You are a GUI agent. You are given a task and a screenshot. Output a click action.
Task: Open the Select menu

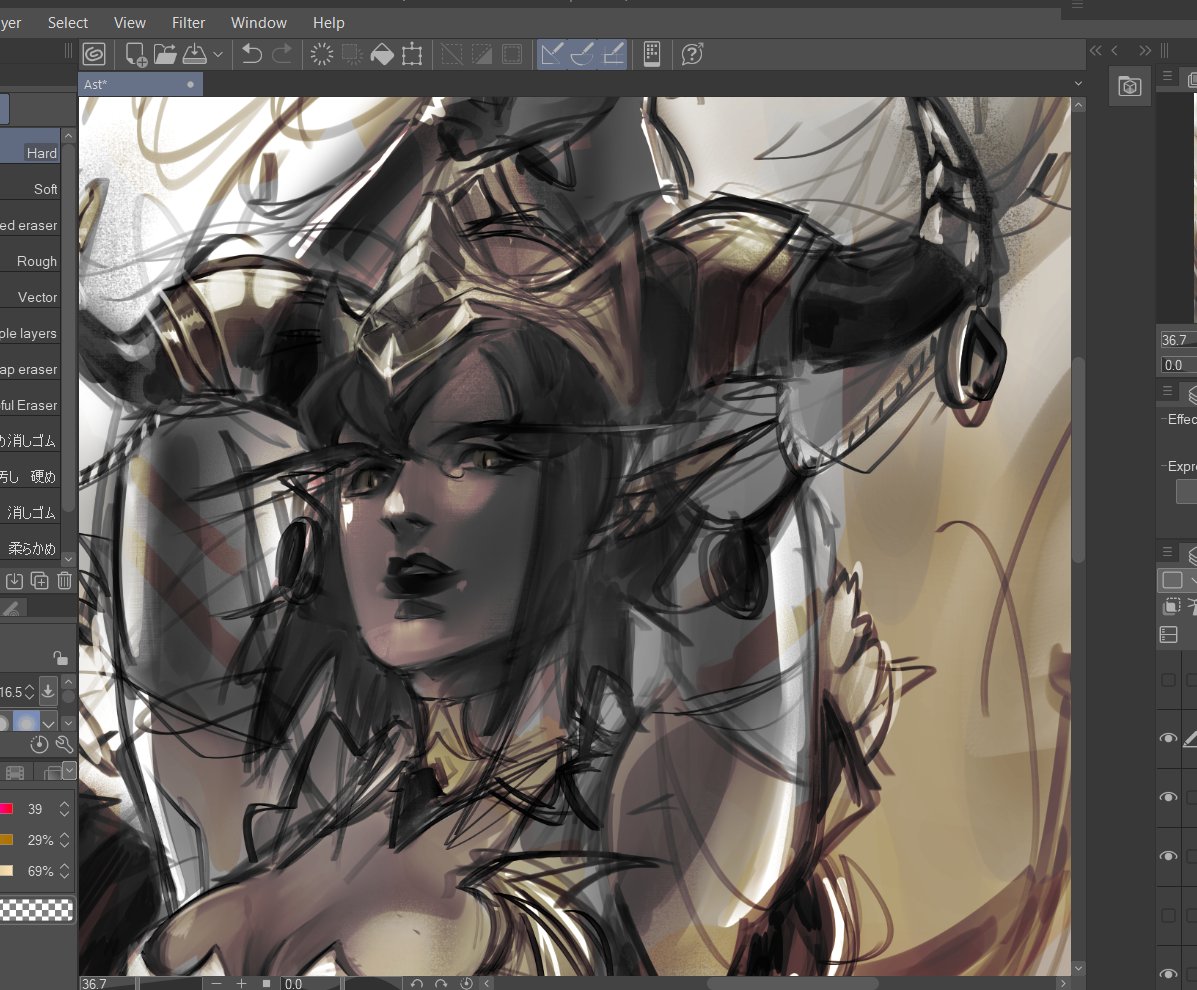pos(68,23)
